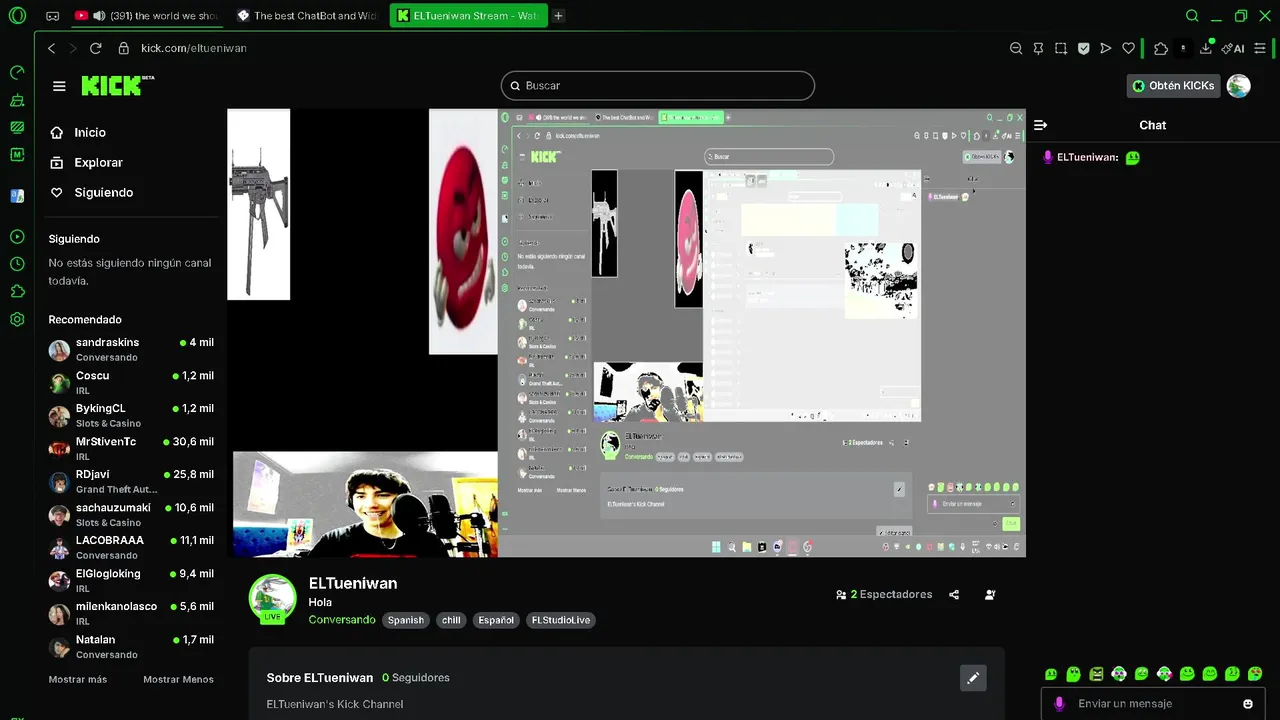Viewport: 1280px width, 720px height.
Task: Open the Opera GX sidebar settings gear
Action: [x=17, y=320]
